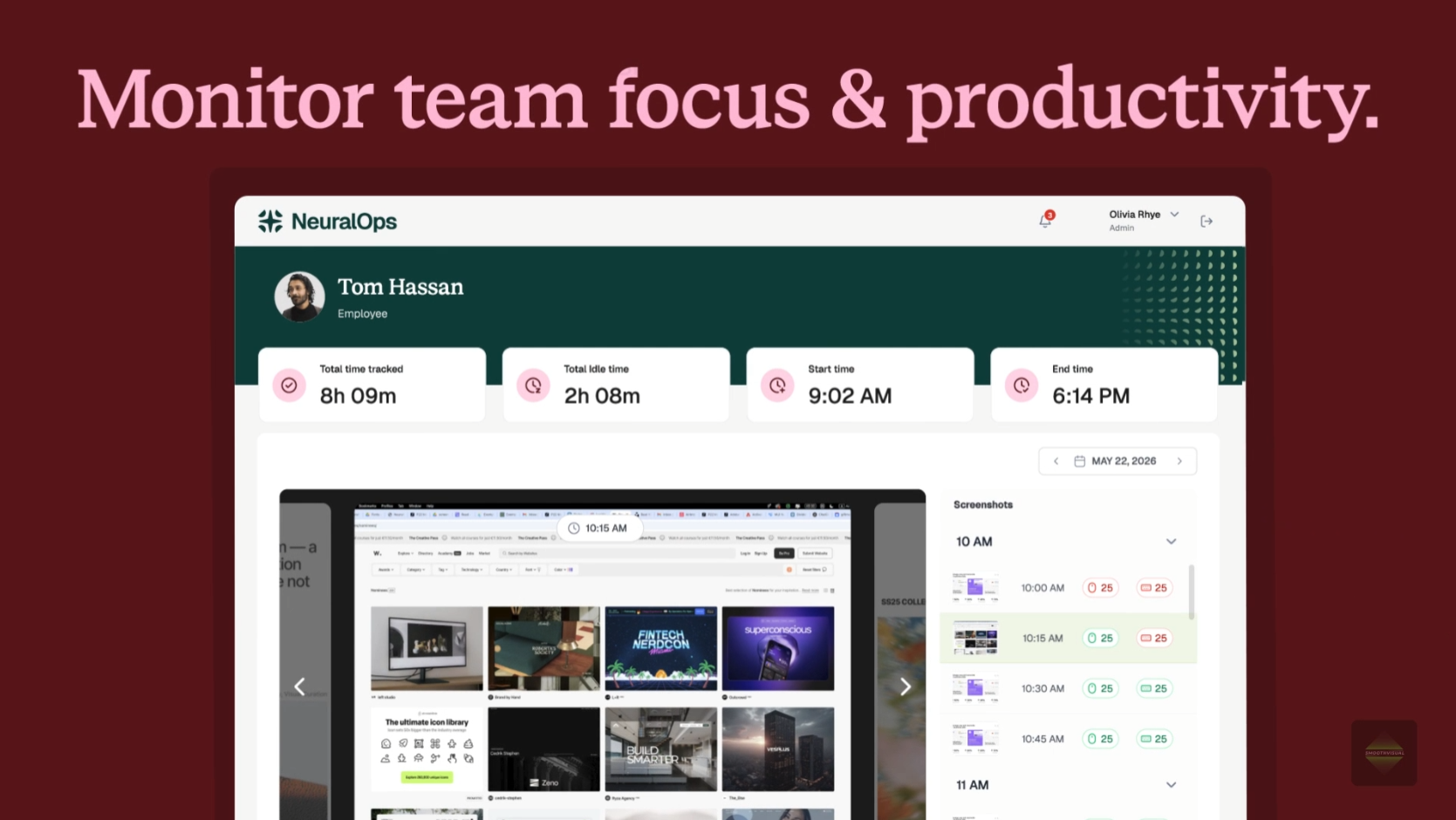Show the previous screenshot with the left arrow
The image size is (1456, 820).
tap(299, 687)
